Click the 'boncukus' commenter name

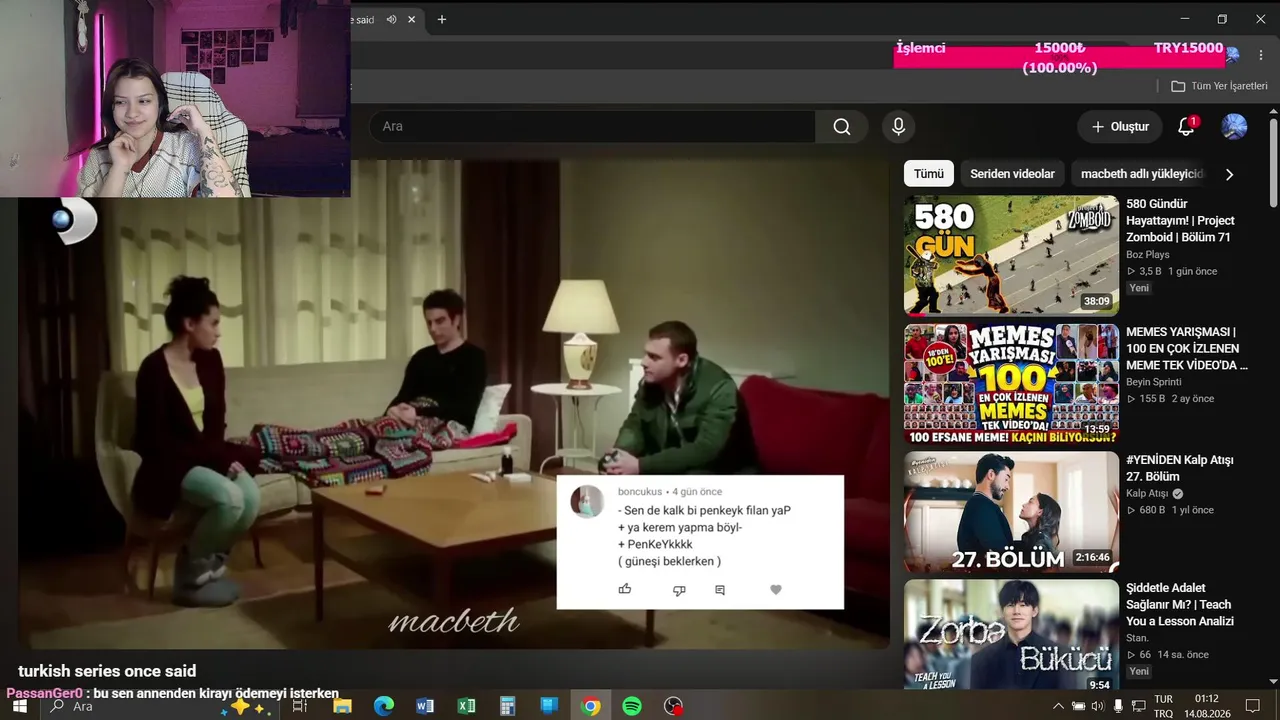pyautogui.click(x=640, y=492)
